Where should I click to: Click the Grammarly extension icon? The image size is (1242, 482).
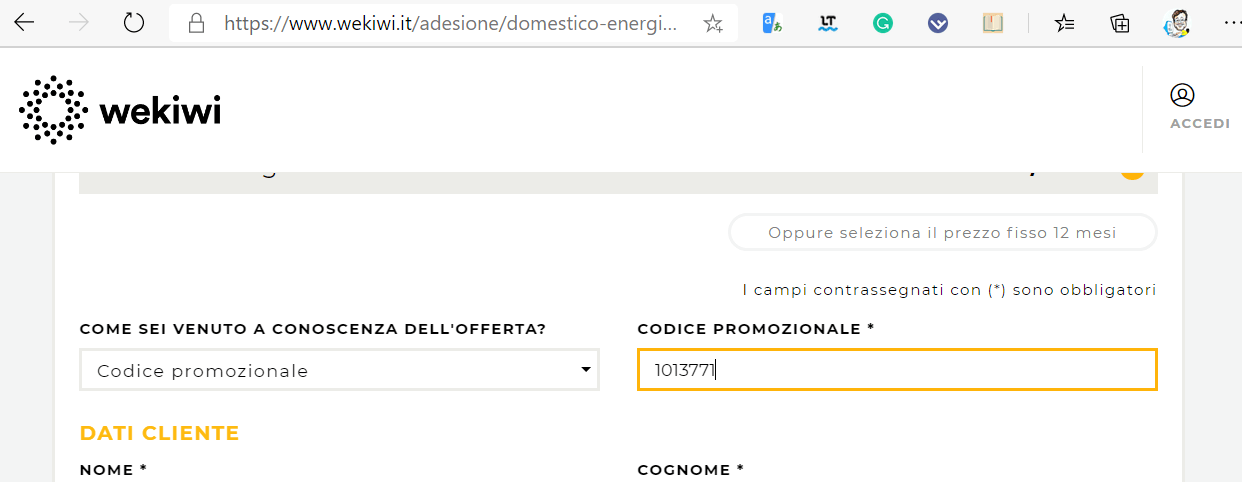pos(882,23)
